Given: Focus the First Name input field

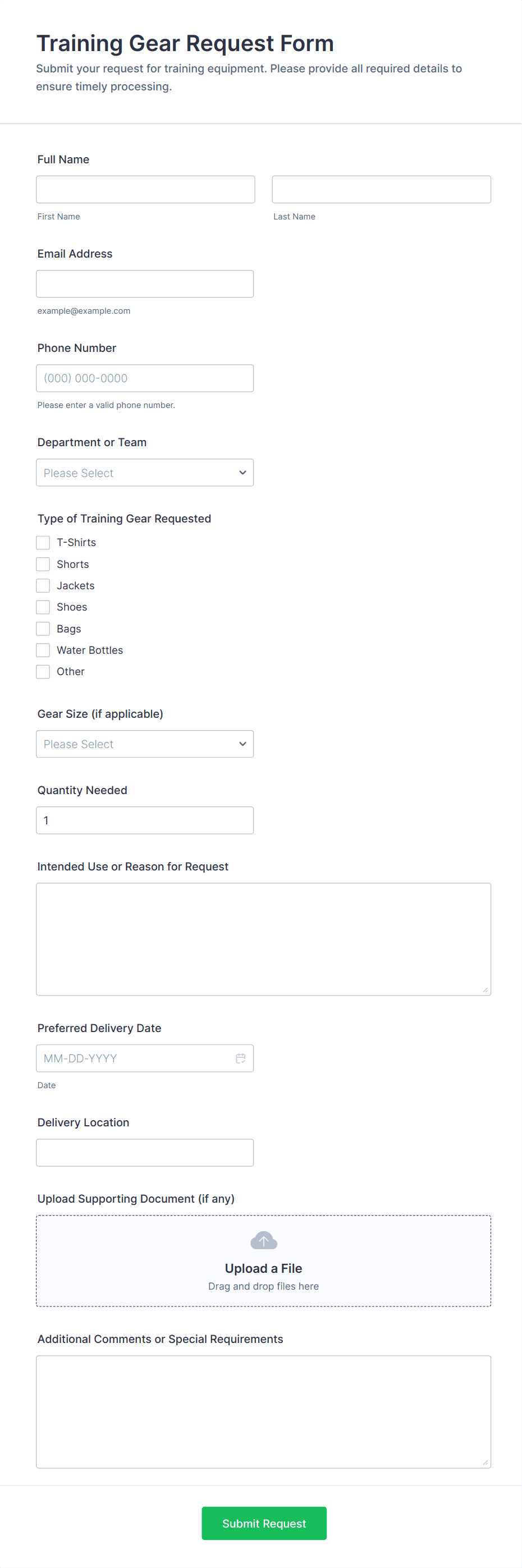Looking at the screenshot, I should [145, 189].
